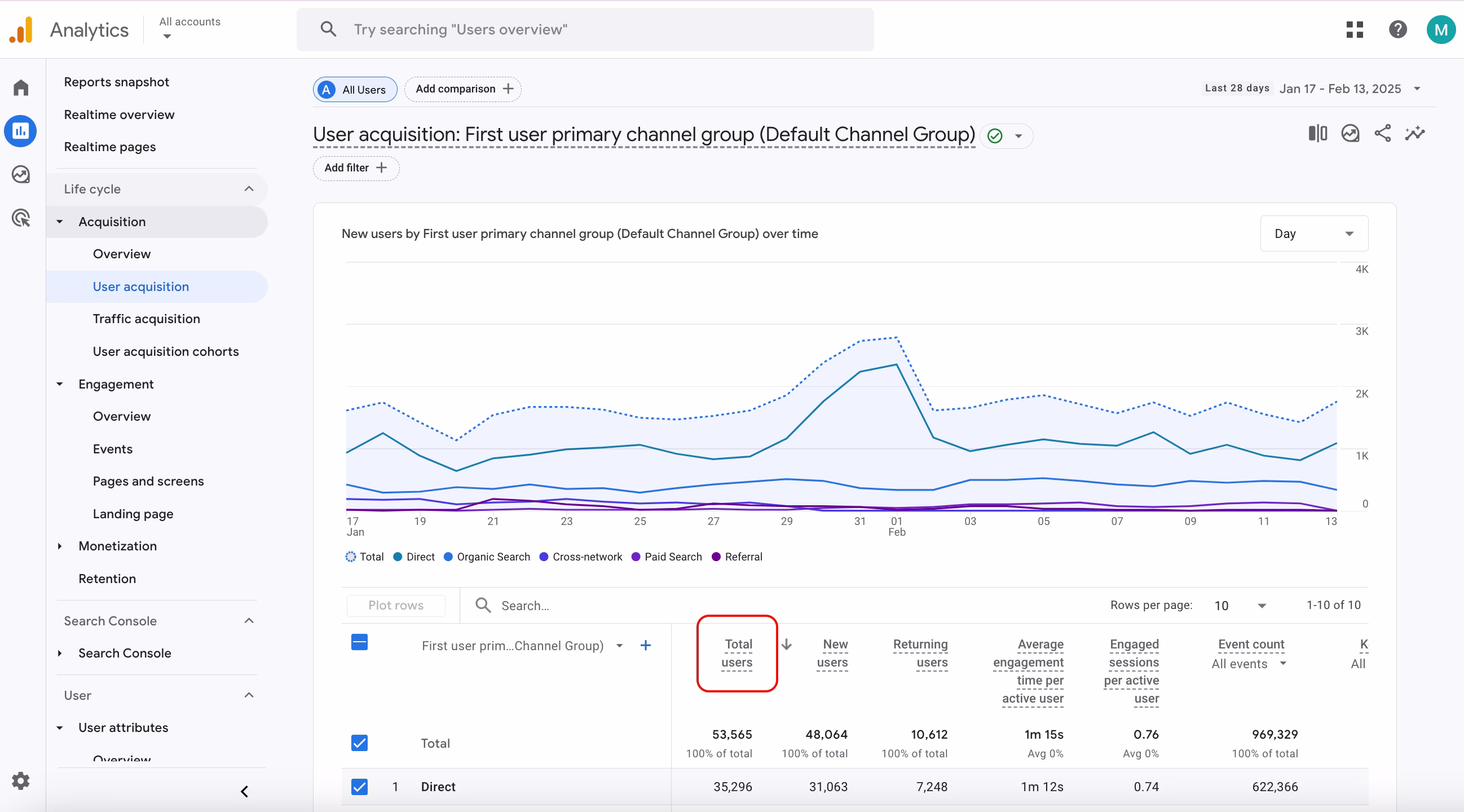Open the Home panel in left navigation
The image size is (1464, 812).
tap(20, 87)
